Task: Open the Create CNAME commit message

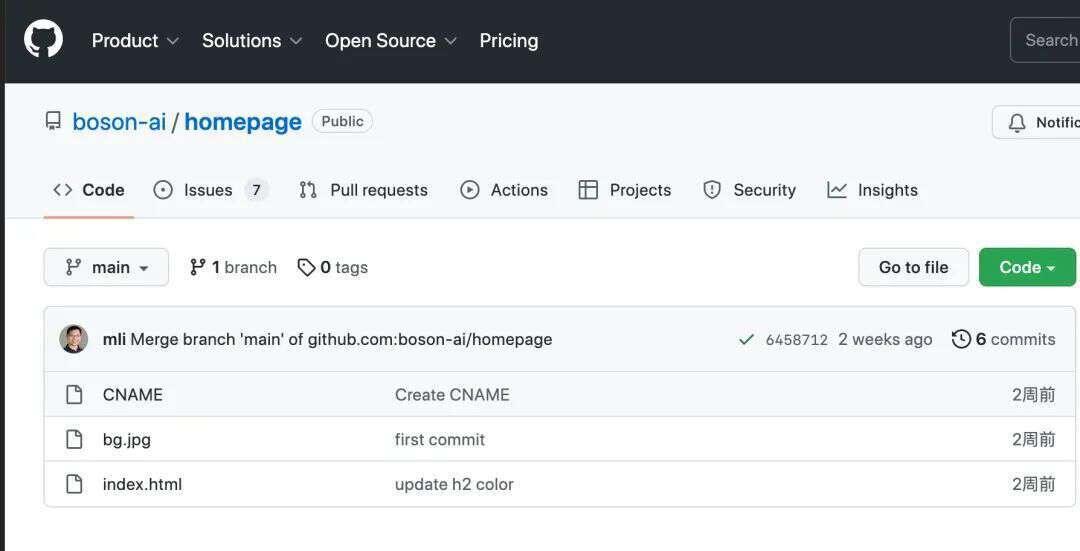Action: pyautogui.click(x=452, y=395)
